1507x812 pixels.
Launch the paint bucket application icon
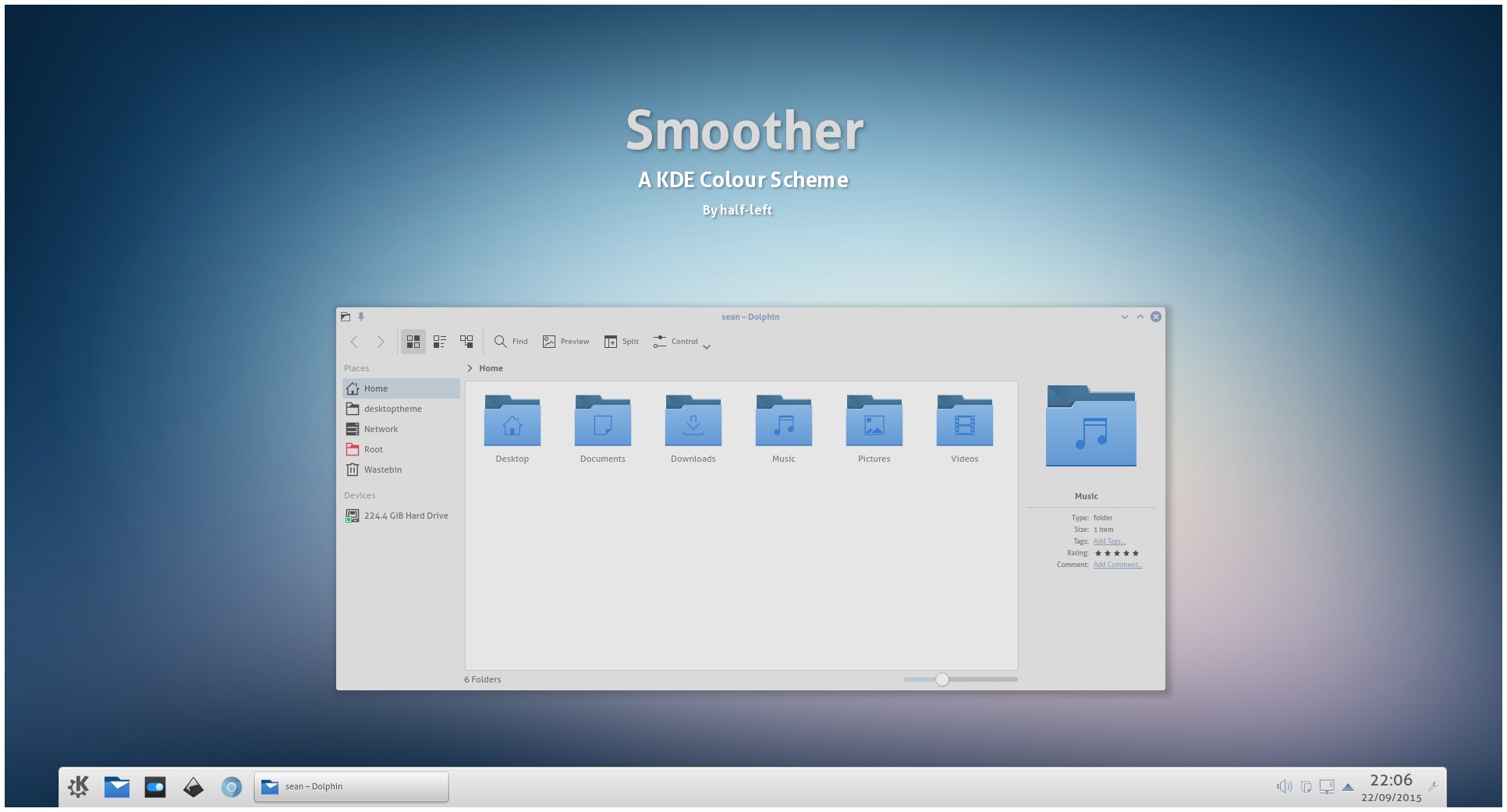point(193,787)
